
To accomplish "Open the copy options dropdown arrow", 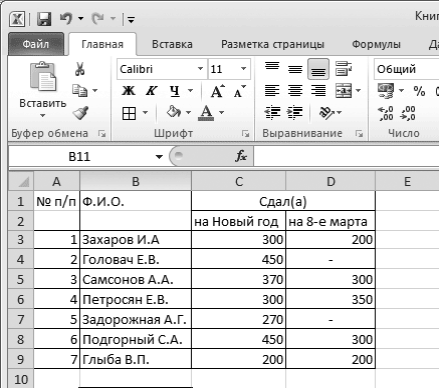I will pos(95,90).
